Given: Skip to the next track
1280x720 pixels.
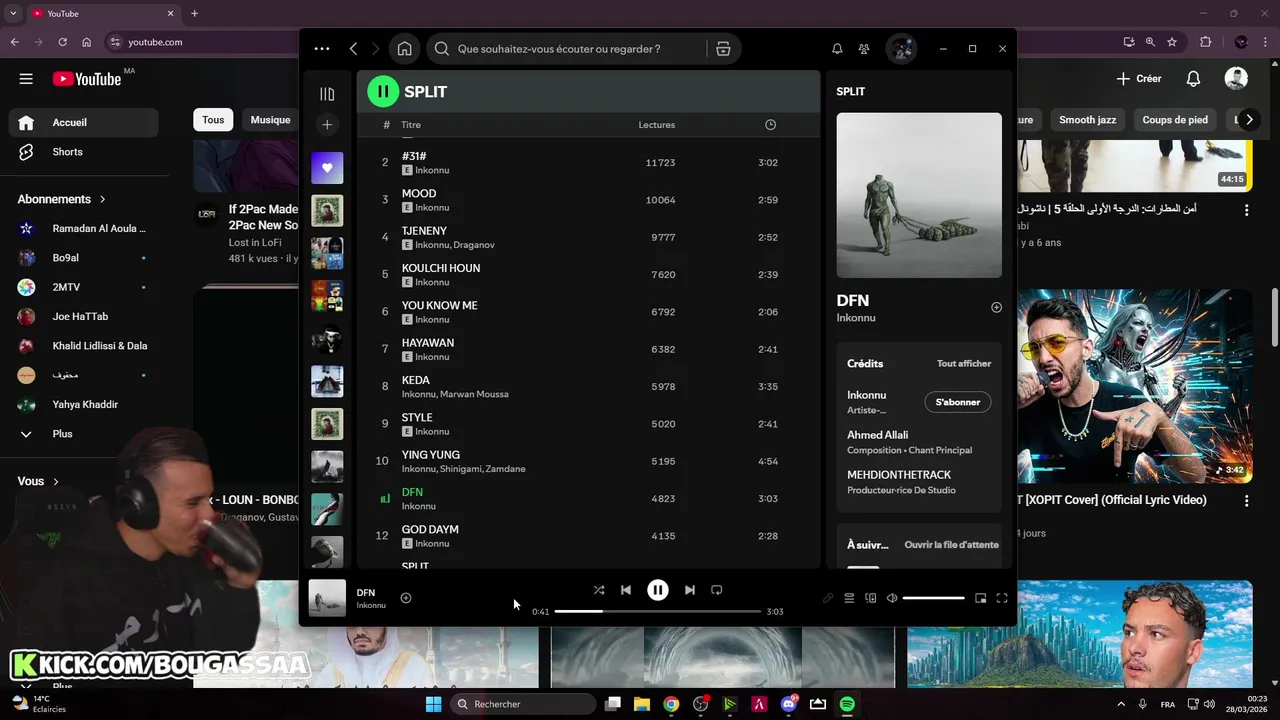Looking at the screenshot, I should click(689, 590).
